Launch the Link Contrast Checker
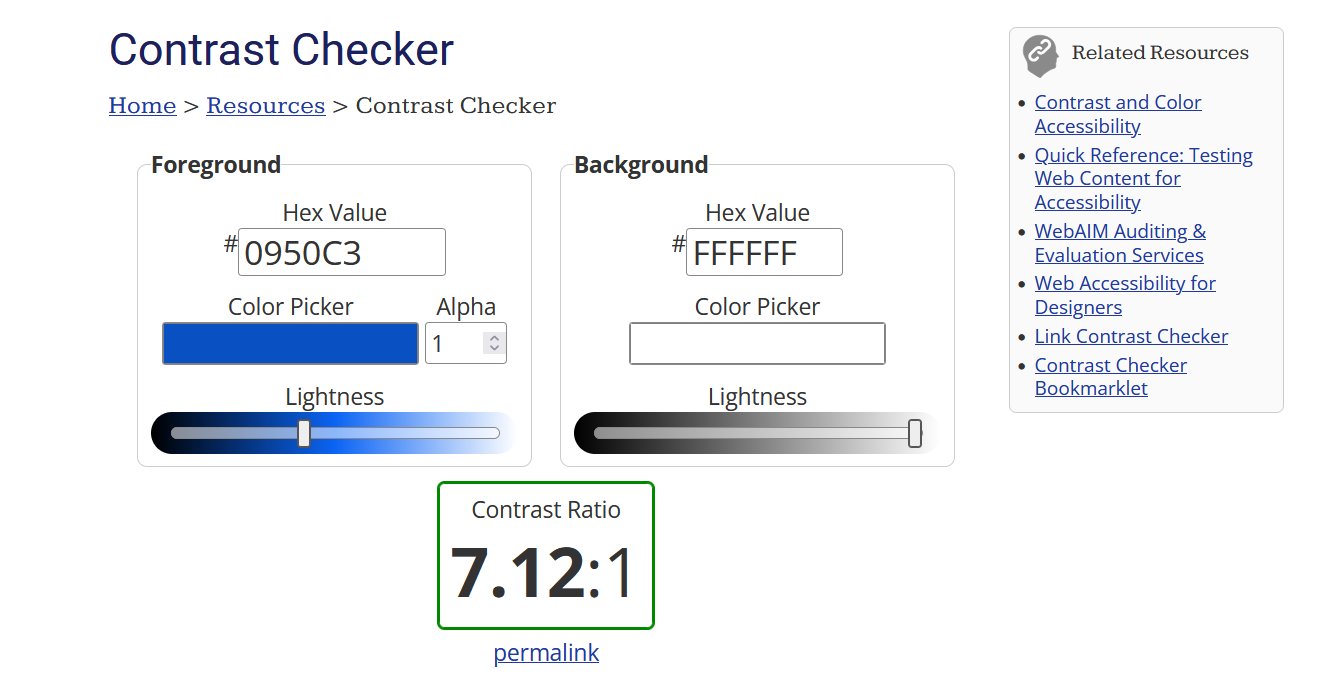Image resolution: width=1335 pixels, height=682 pixels. pyautogui.click(x=1131, y=336)
